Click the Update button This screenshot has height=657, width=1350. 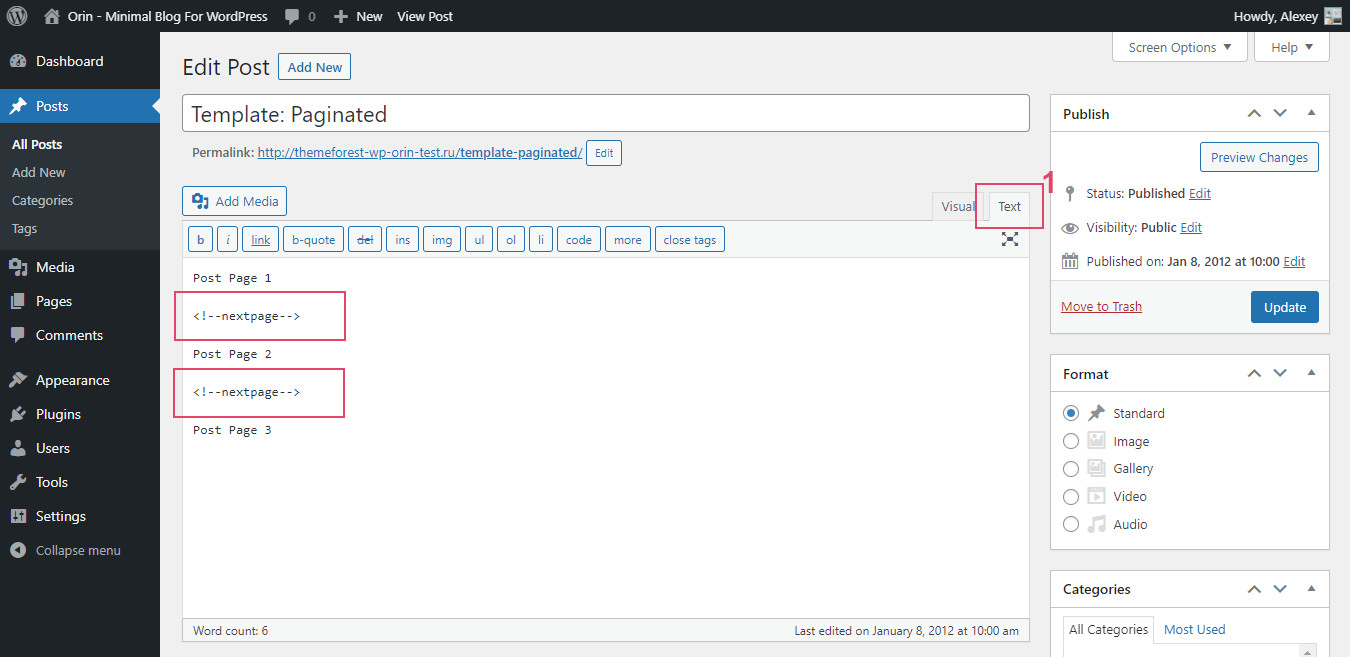1284,307
